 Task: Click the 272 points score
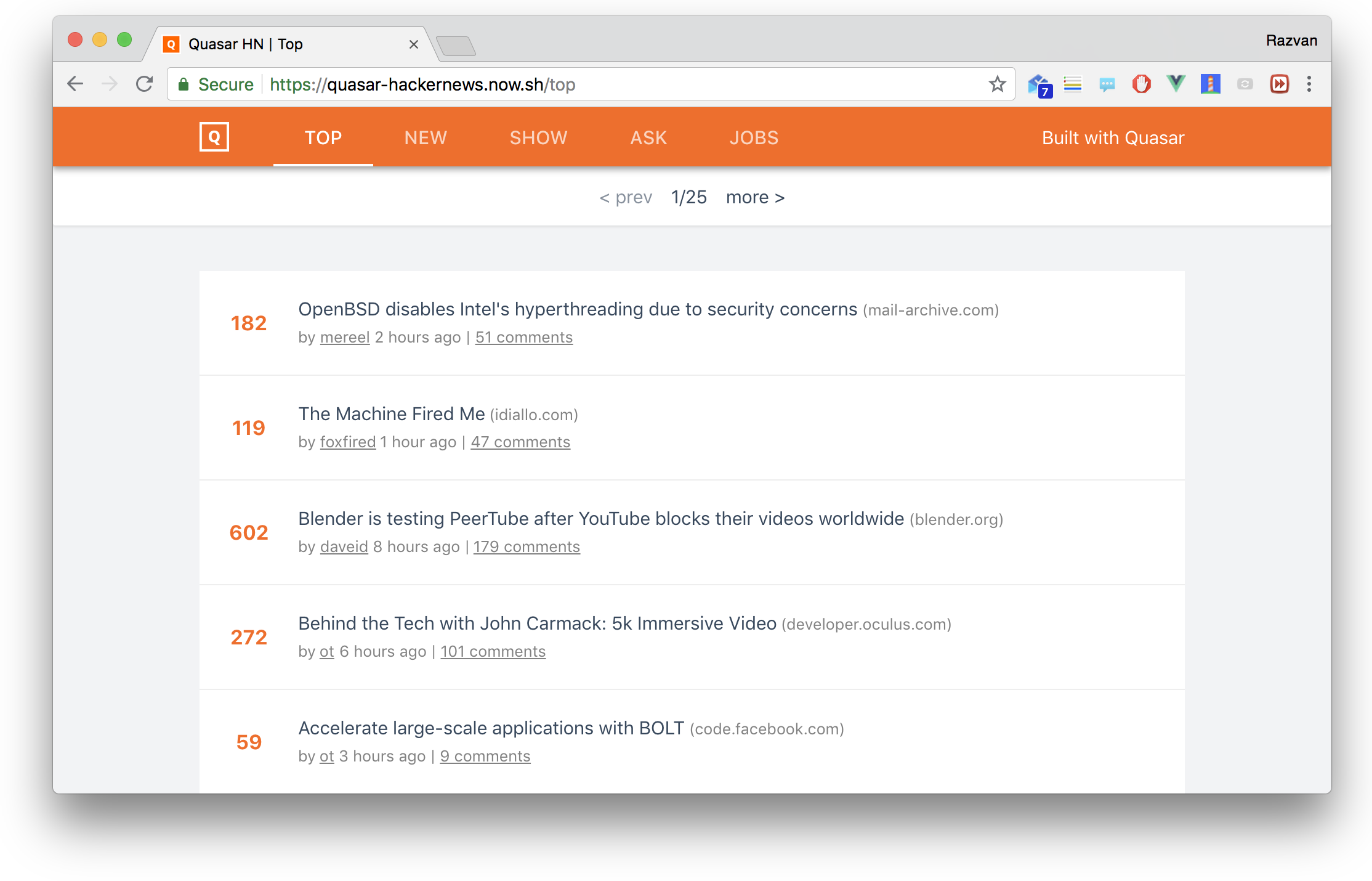pos(249,637)
